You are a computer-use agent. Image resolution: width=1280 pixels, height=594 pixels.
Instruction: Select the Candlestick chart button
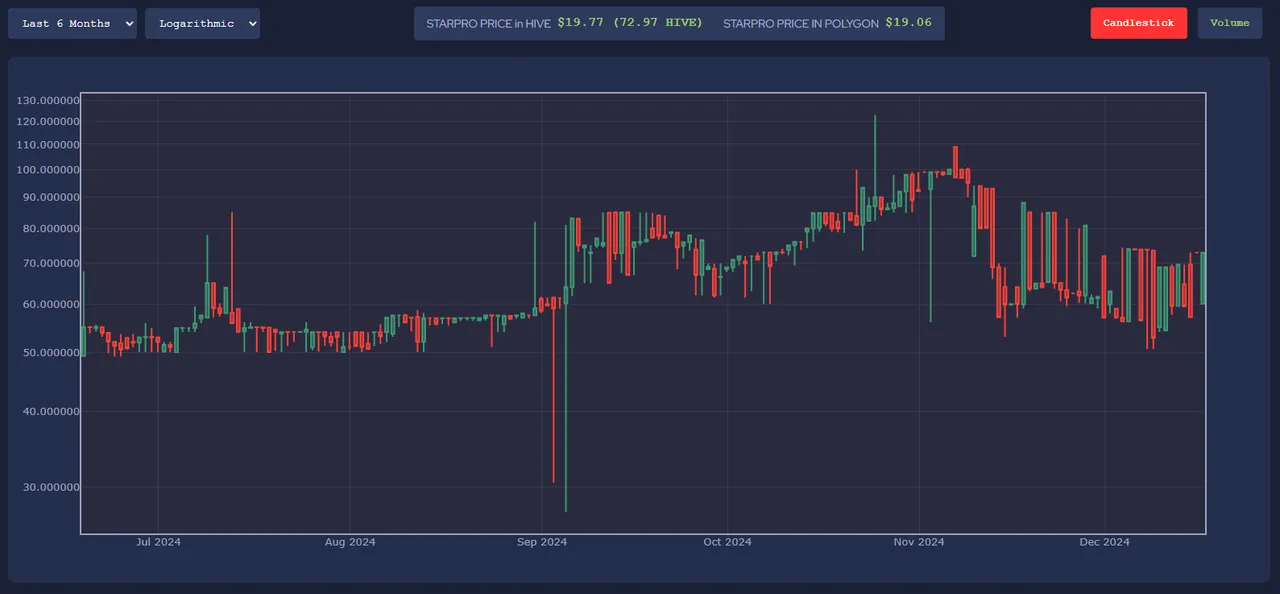click(1139, 23)
